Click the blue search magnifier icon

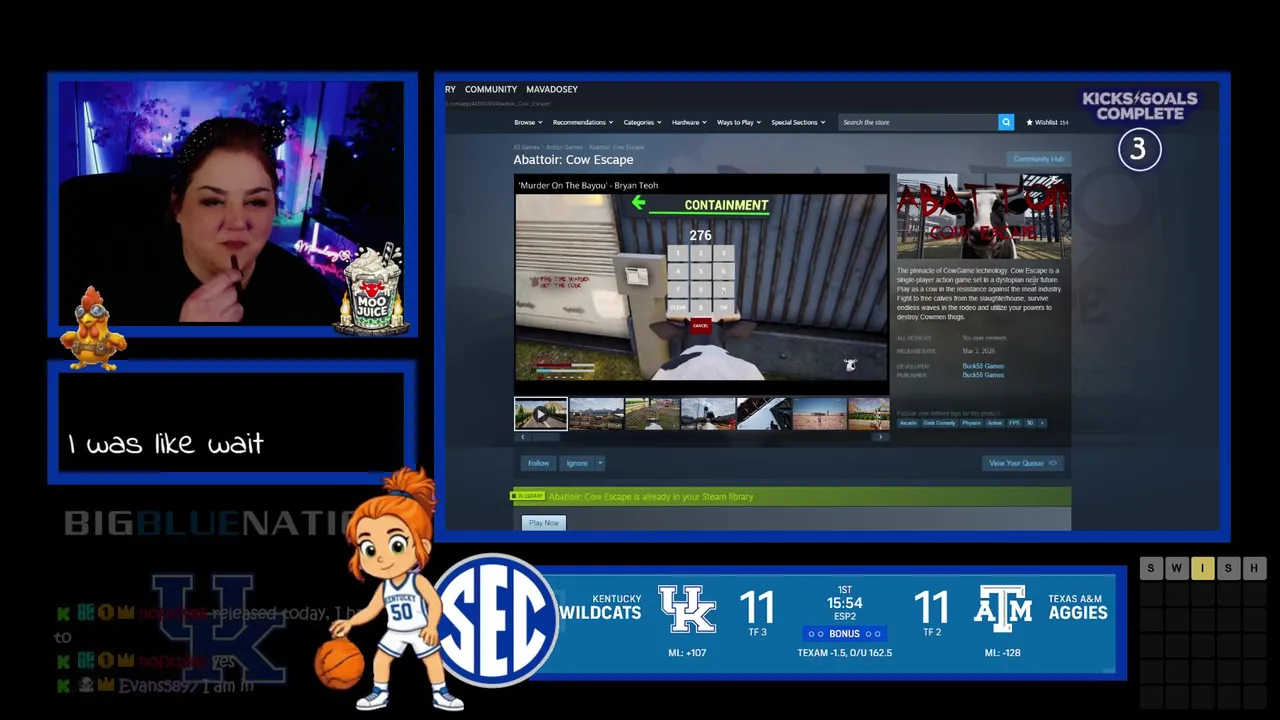coord(1006,122)
